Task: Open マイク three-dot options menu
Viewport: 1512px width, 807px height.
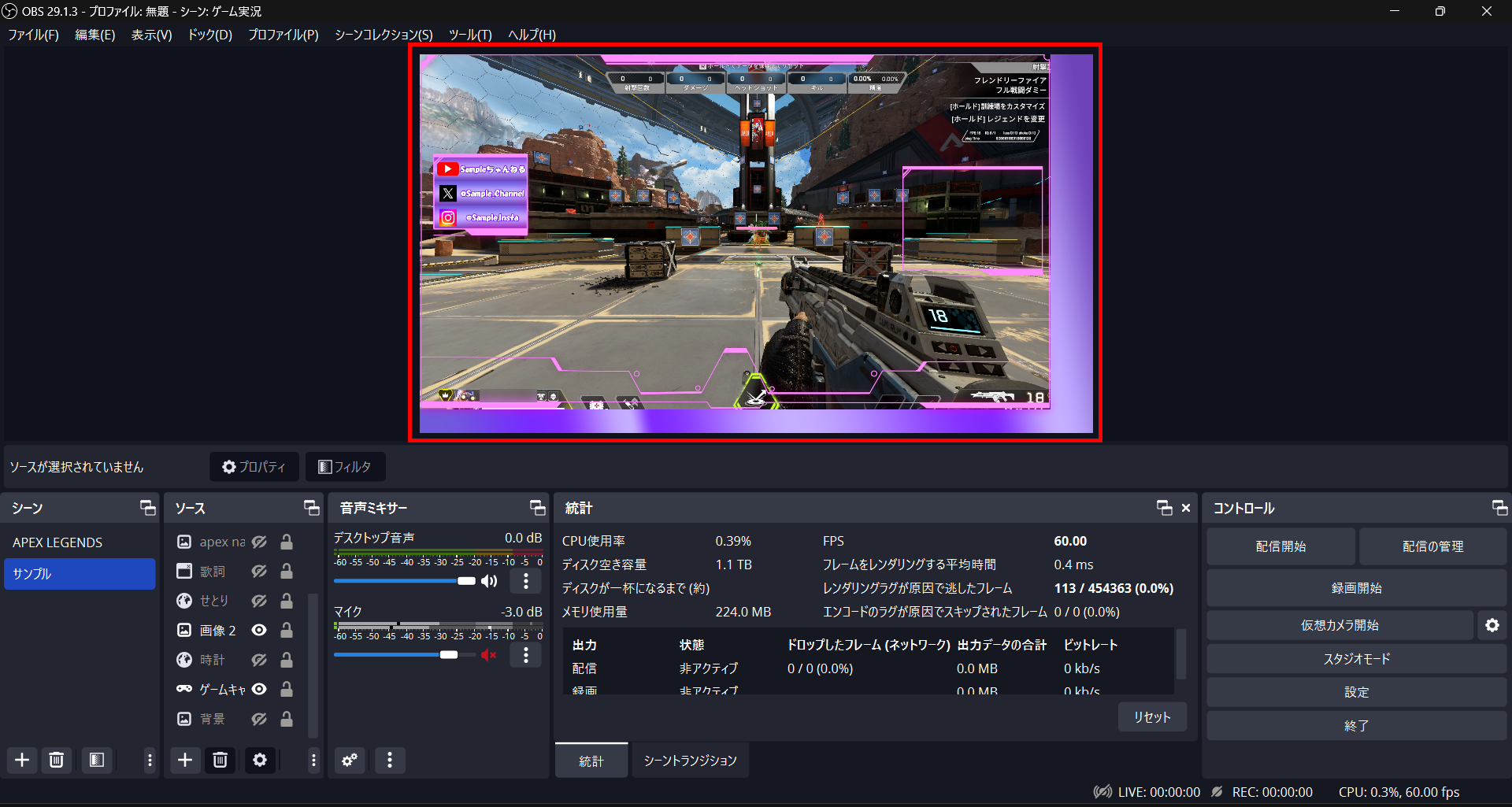Action: tap(526, 655)
